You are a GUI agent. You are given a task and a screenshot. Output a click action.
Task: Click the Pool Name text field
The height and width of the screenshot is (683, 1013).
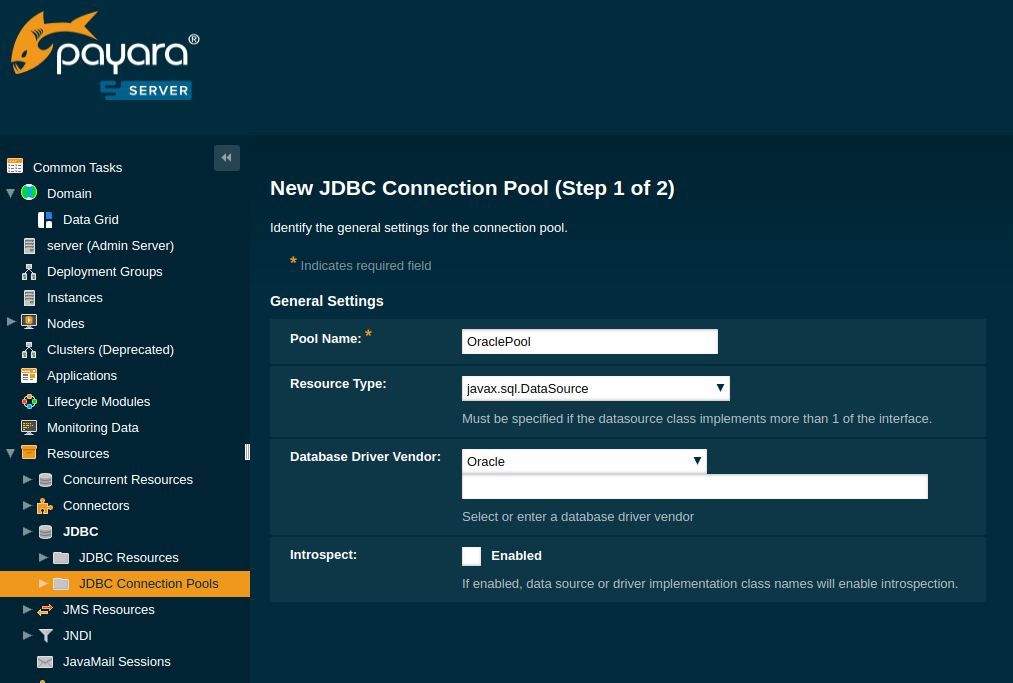coord(590,341)
